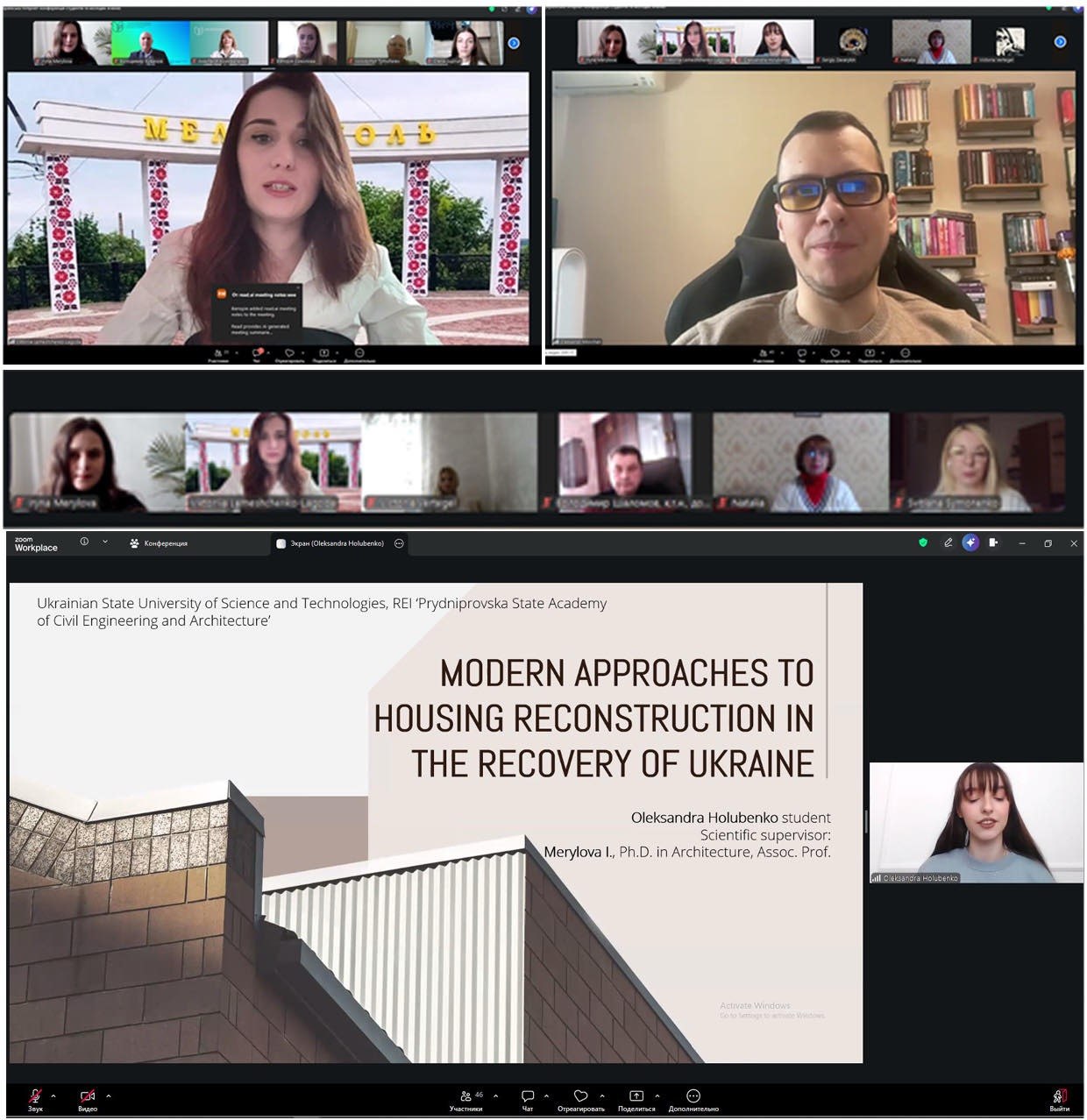Viewport: 1087px width, 1120px height.
Task: Open the Участники participants panel
Action: 465,1096
